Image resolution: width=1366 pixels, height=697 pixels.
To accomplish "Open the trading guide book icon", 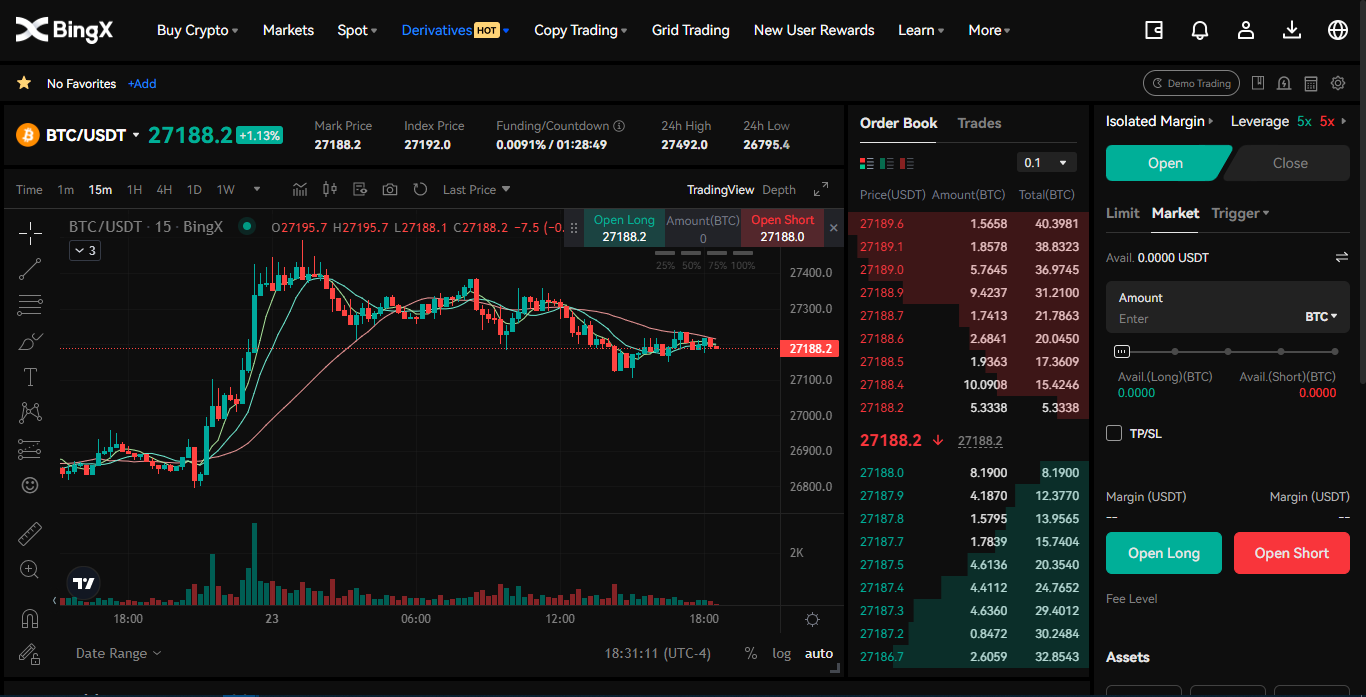I will click(1258, 83).
